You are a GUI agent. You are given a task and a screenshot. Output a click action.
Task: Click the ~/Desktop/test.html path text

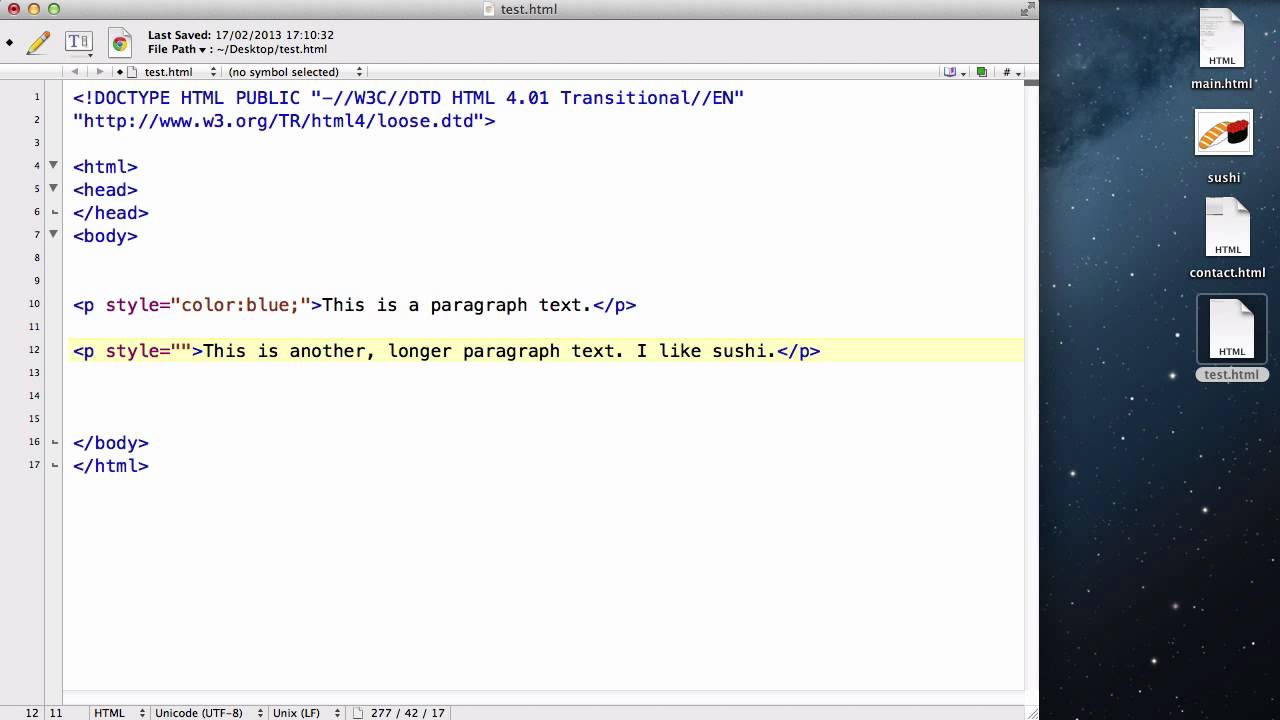point(271,49)
